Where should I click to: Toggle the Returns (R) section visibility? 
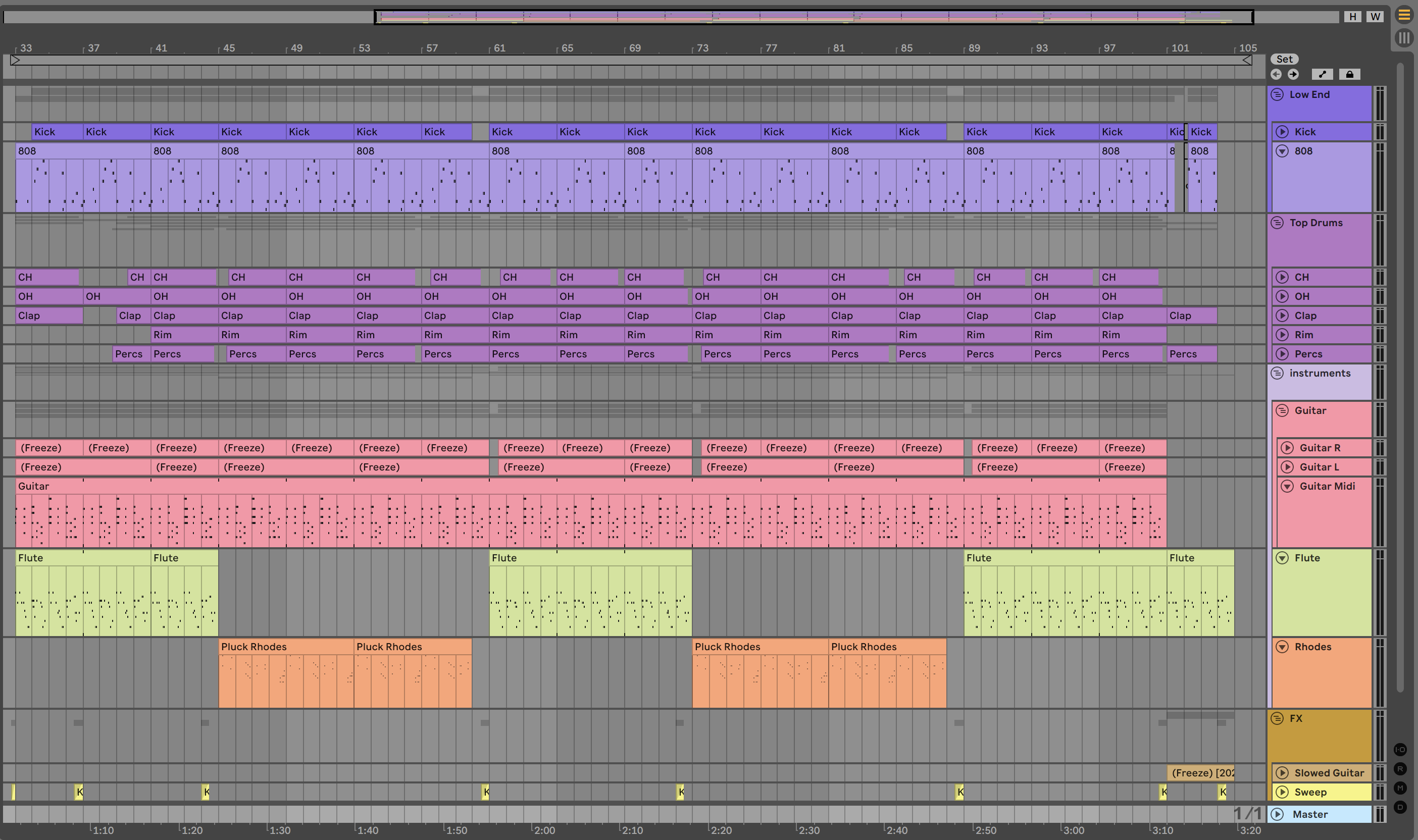(x=1400, y=769)
